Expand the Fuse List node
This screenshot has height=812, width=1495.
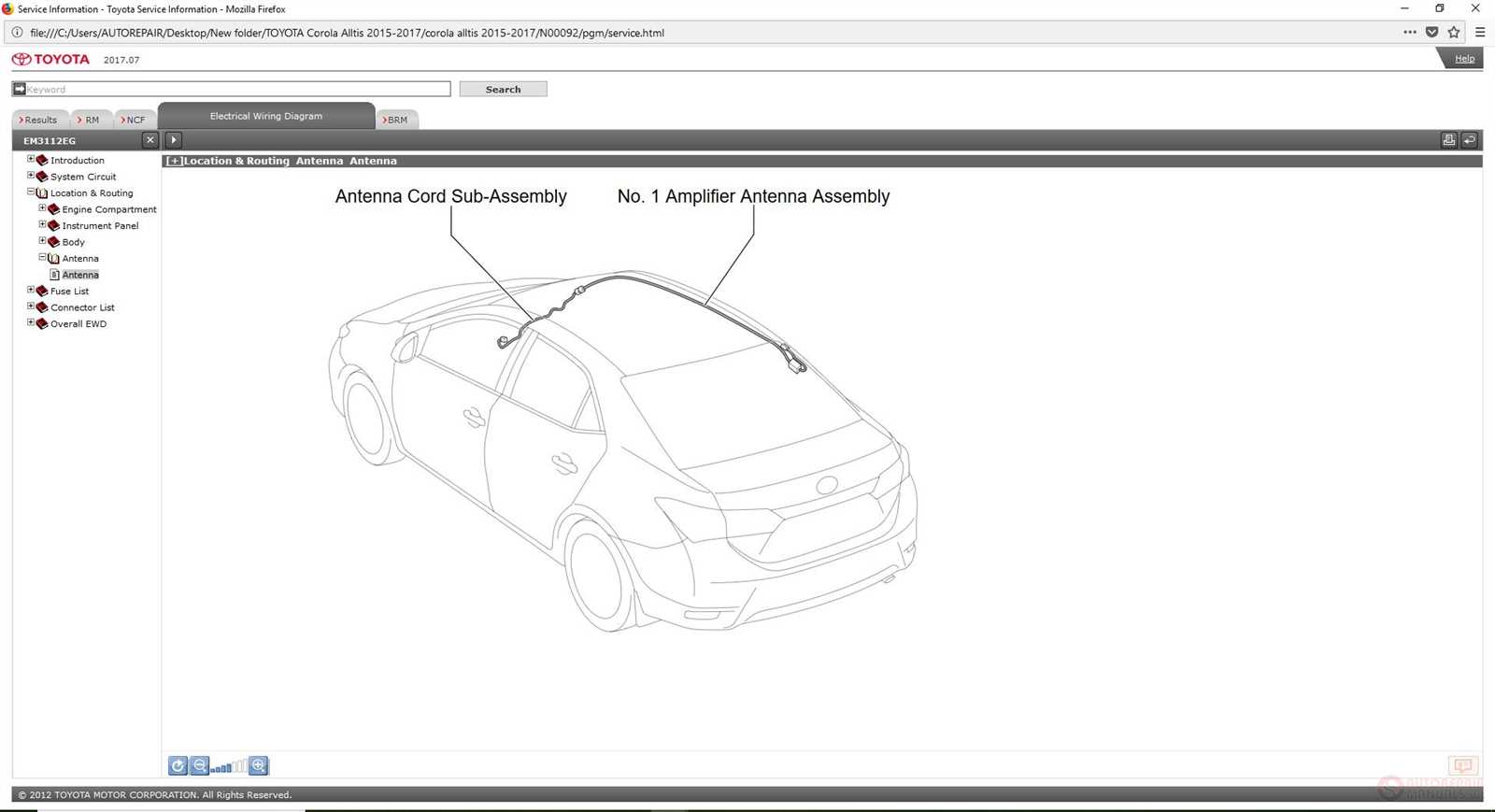tap(31, 291)
